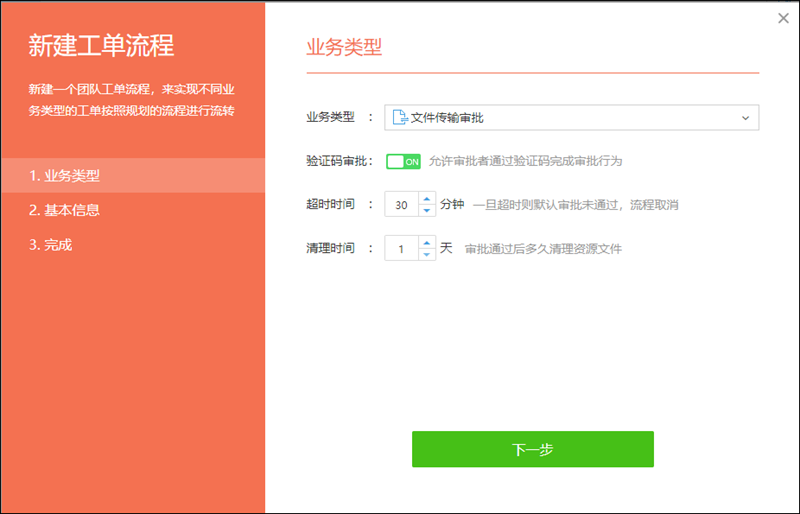
Task: Click the 清理时间 value field showing 1
Action: (x=401, y=248)
